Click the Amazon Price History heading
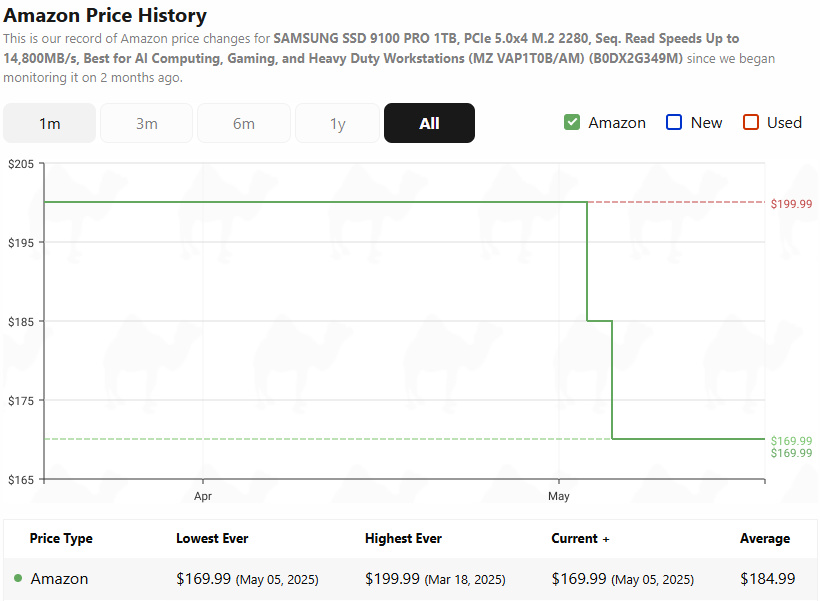Viewport: 820px width, 601px height. (x=105, y=16)
